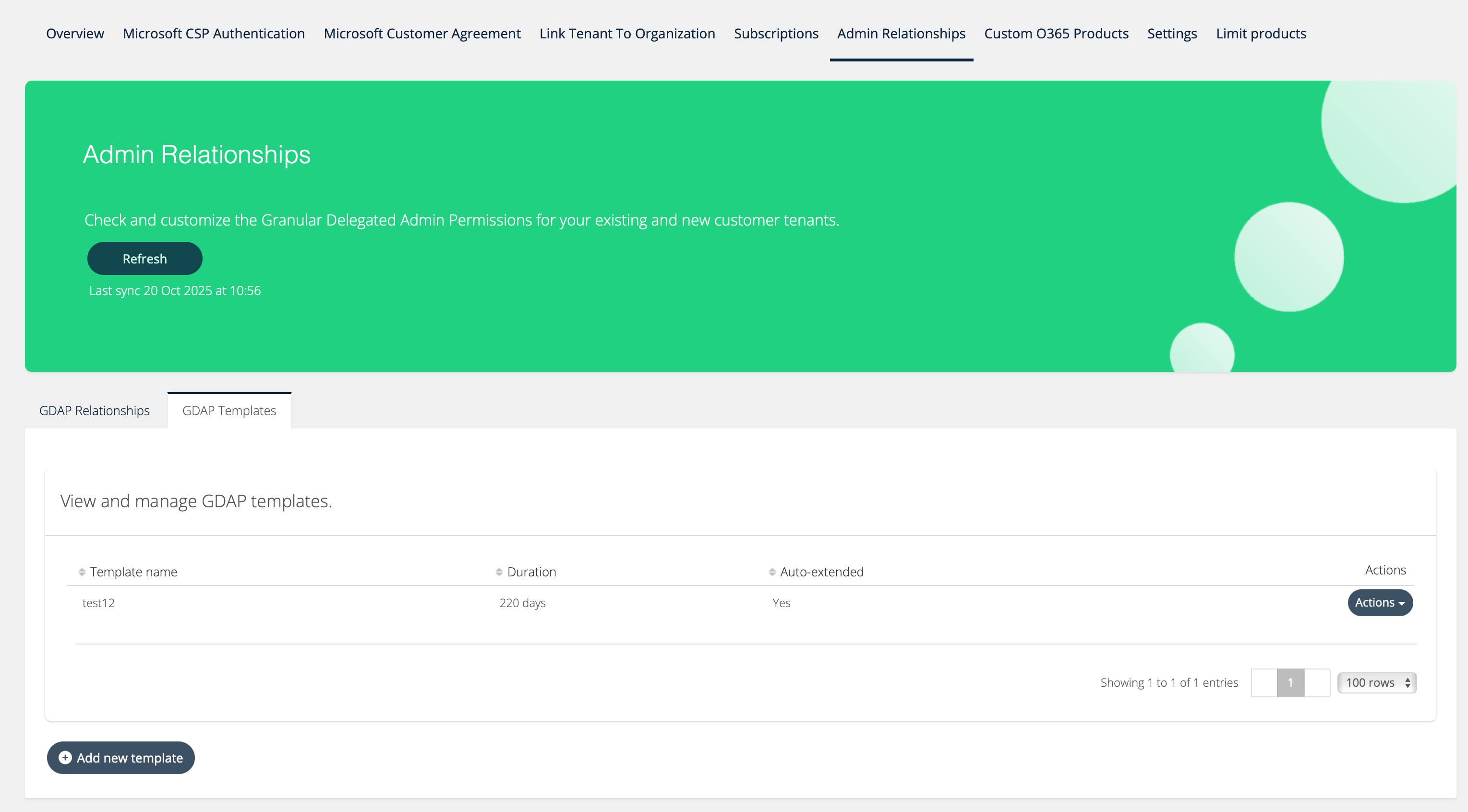Image resolution: width=1468 pixels, height=812 pixels.
Task: Go to next pagination page
Action: tap(1317, 682)
